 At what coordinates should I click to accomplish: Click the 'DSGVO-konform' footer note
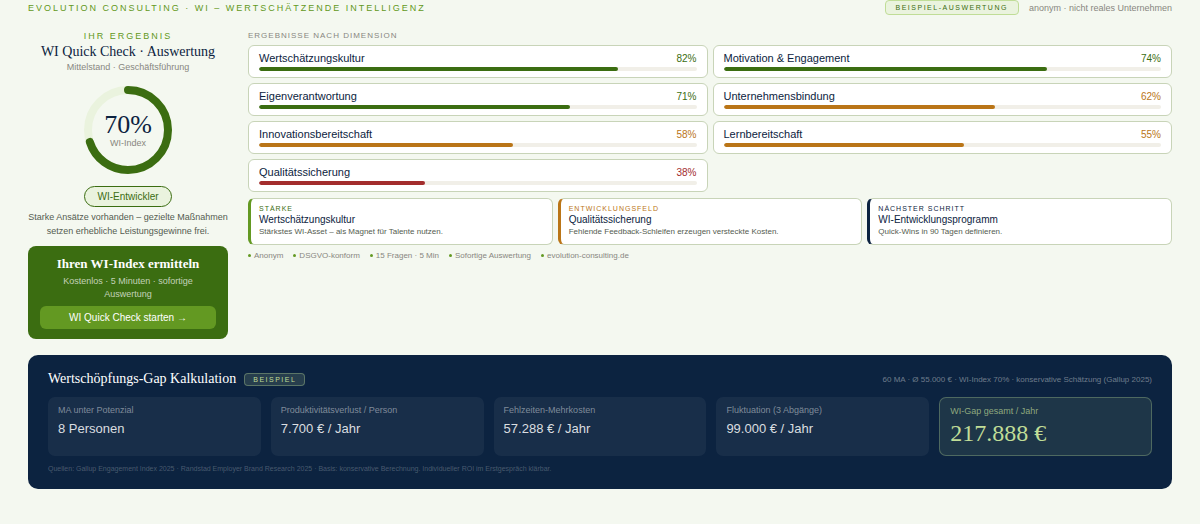click(x=329, y=256)
